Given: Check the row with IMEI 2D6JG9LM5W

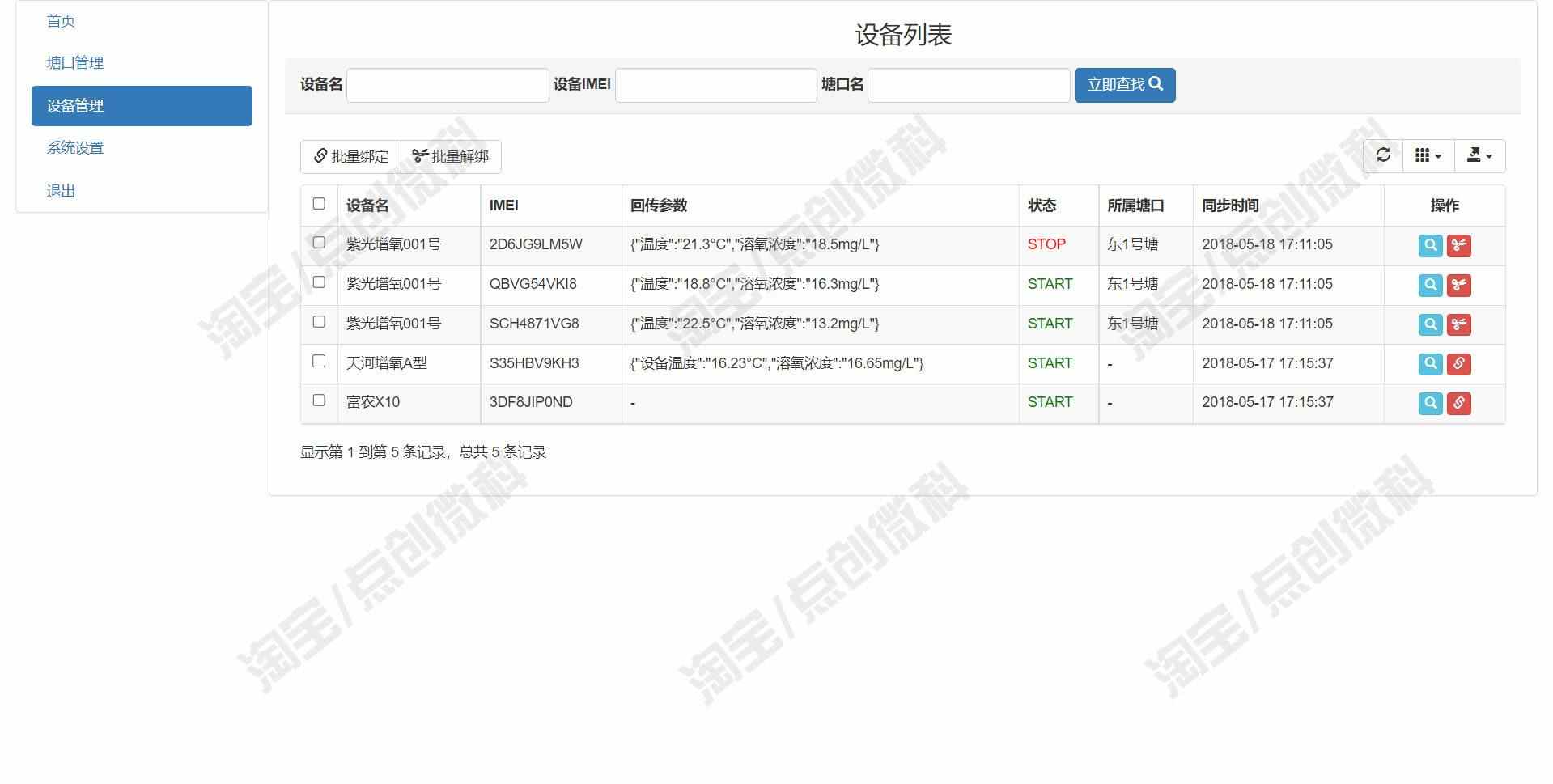Looking at the screenshot, I should (x=319, y=243).
